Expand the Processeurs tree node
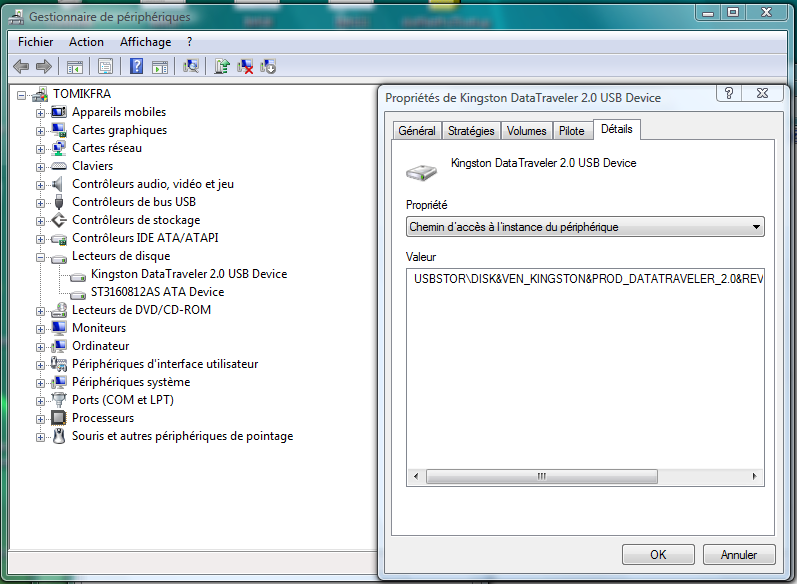 [41, 418]
